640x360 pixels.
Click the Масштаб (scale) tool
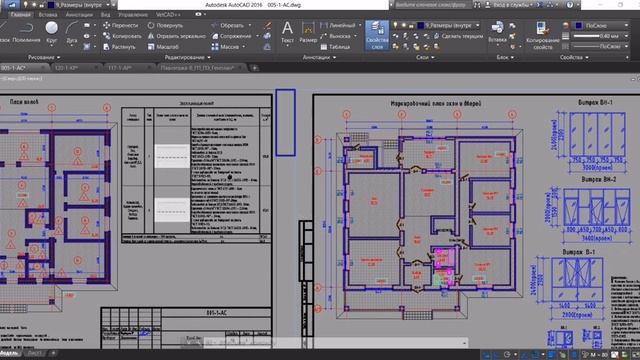point(163,47)
